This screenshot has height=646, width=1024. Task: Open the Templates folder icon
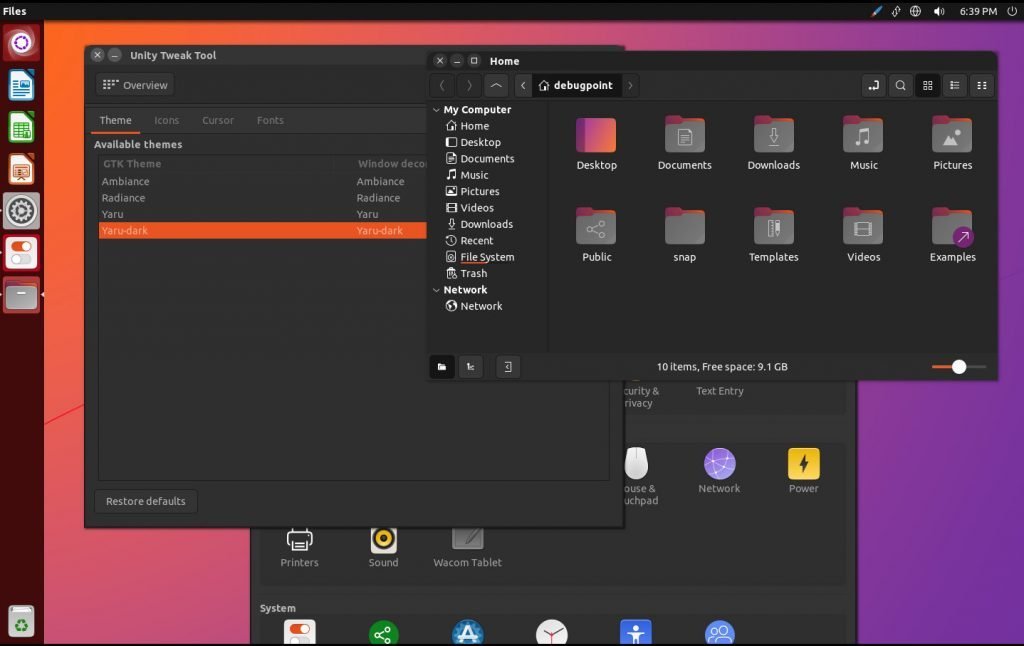[x=773, y=227]
